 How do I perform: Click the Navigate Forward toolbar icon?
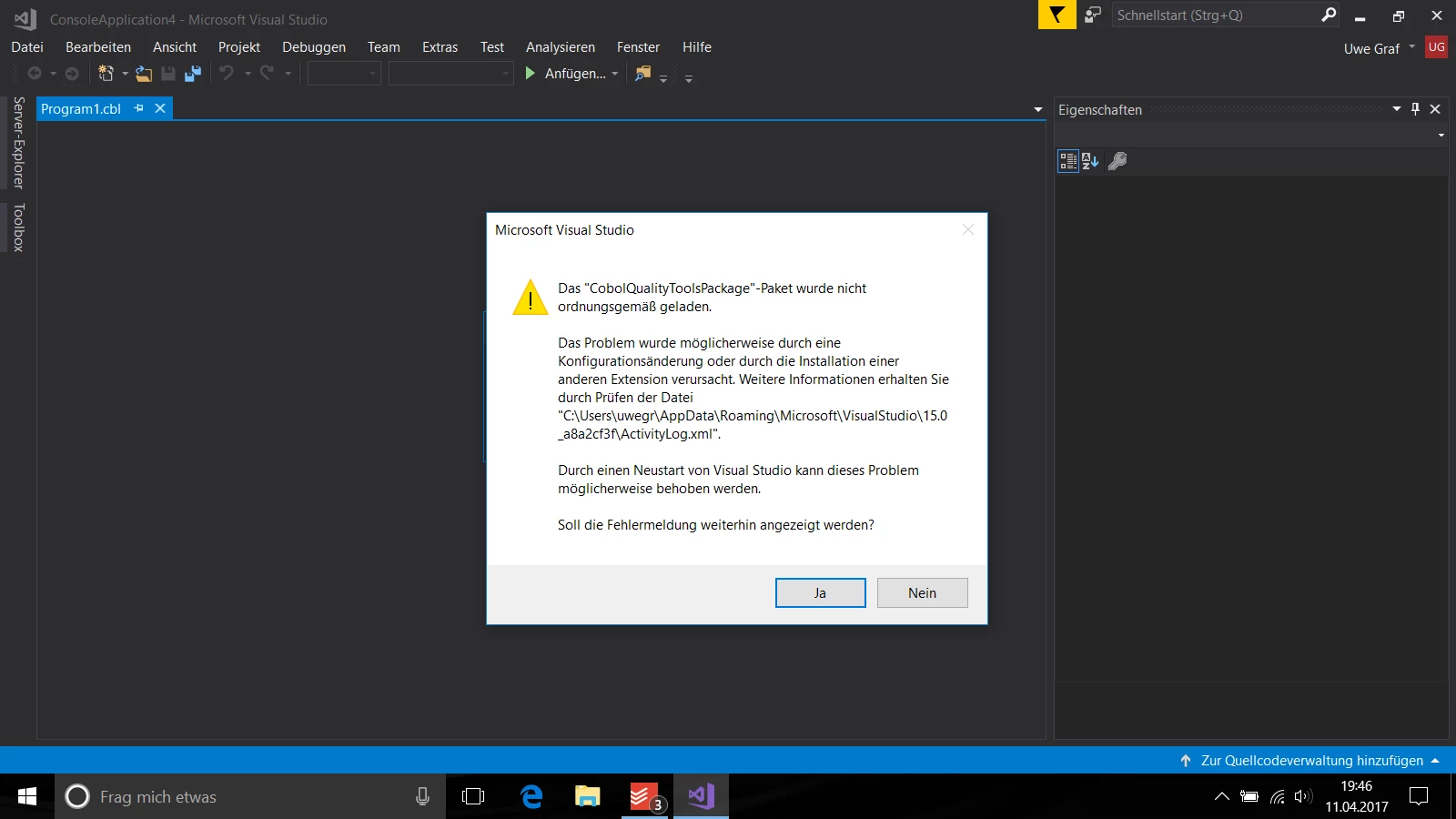pos(72,74)
